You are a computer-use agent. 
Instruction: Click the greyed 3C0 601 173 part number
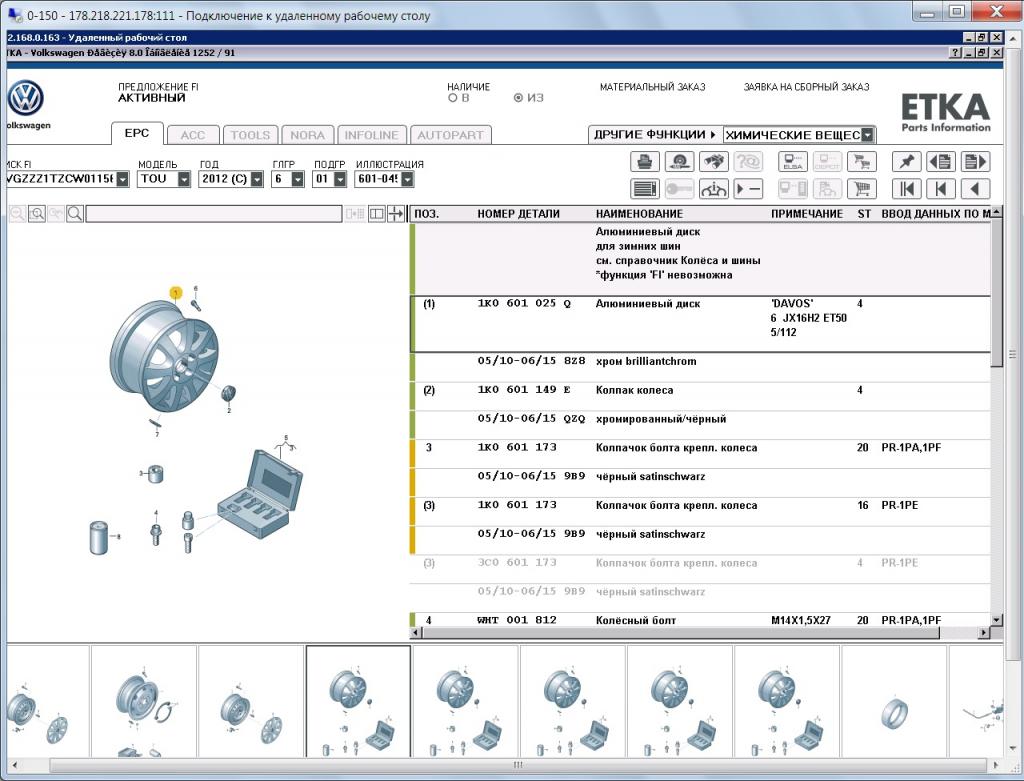tap(517, 562)
